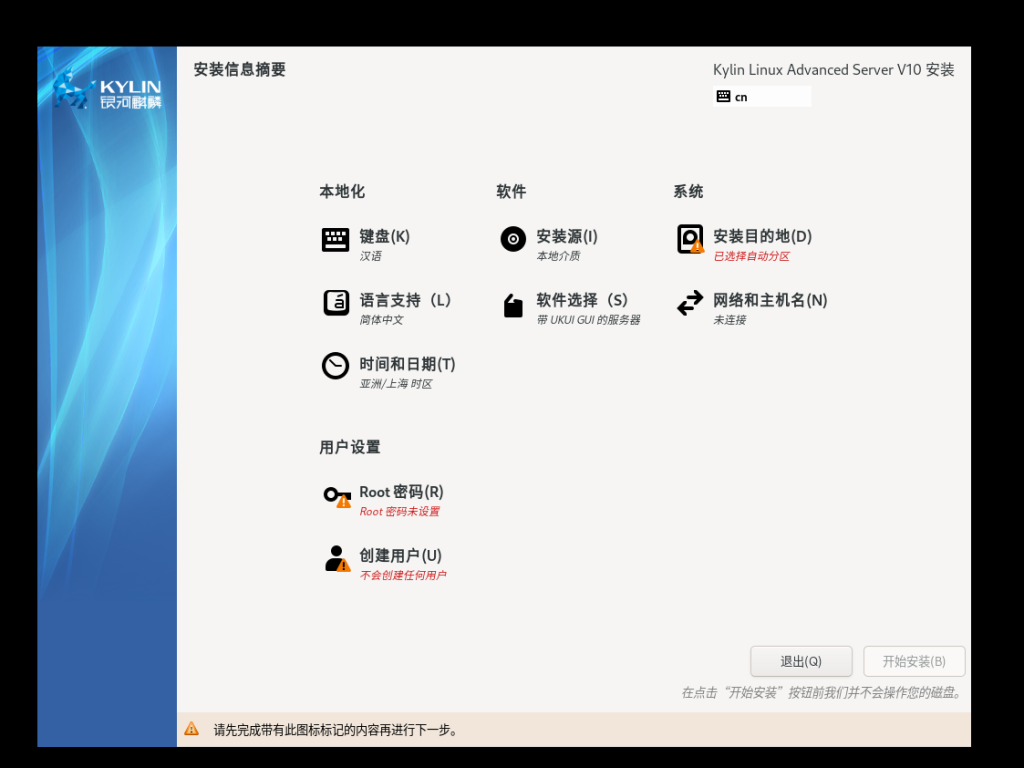The height and width of the screenshot is (768, 1024).
Task: Click the 开始安装(B) begin installation button
Action: point(914,662)
